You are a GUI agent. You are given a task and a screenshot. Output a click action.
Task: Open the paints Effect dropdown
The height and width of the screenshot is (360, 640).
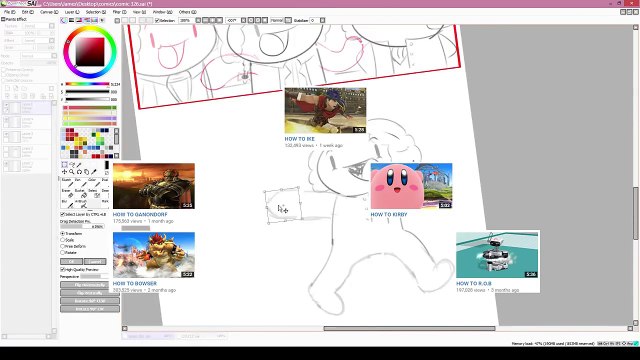coord(38,40)
